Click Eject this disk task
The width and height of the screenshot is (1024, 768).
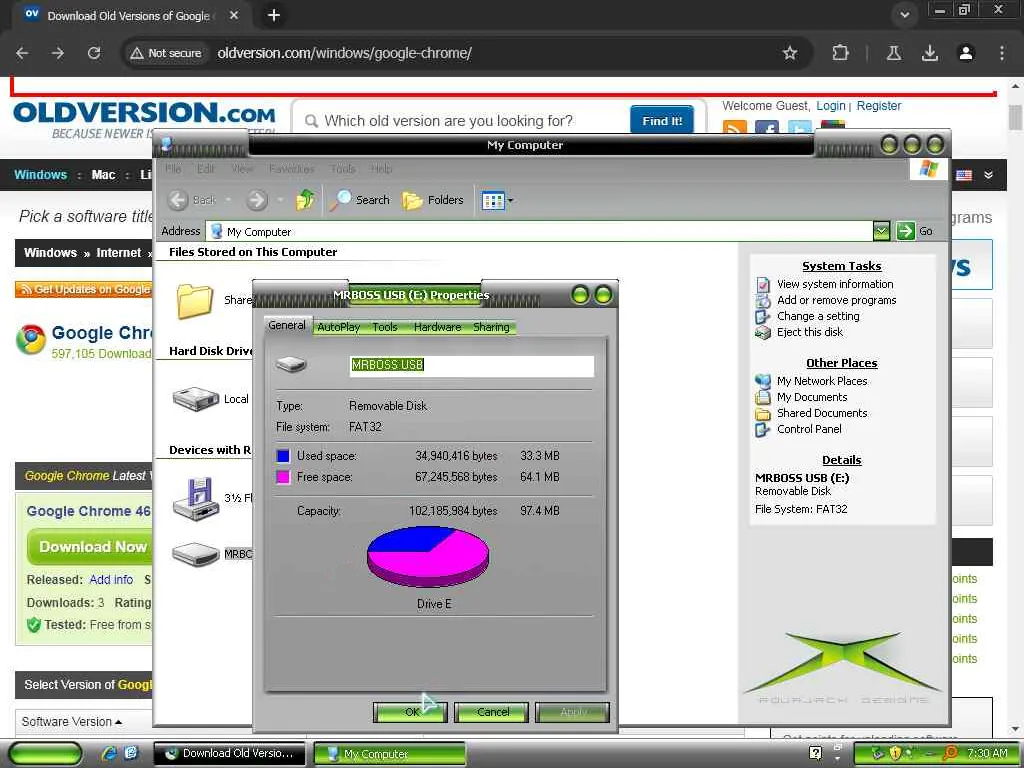[x=810, y=332]
